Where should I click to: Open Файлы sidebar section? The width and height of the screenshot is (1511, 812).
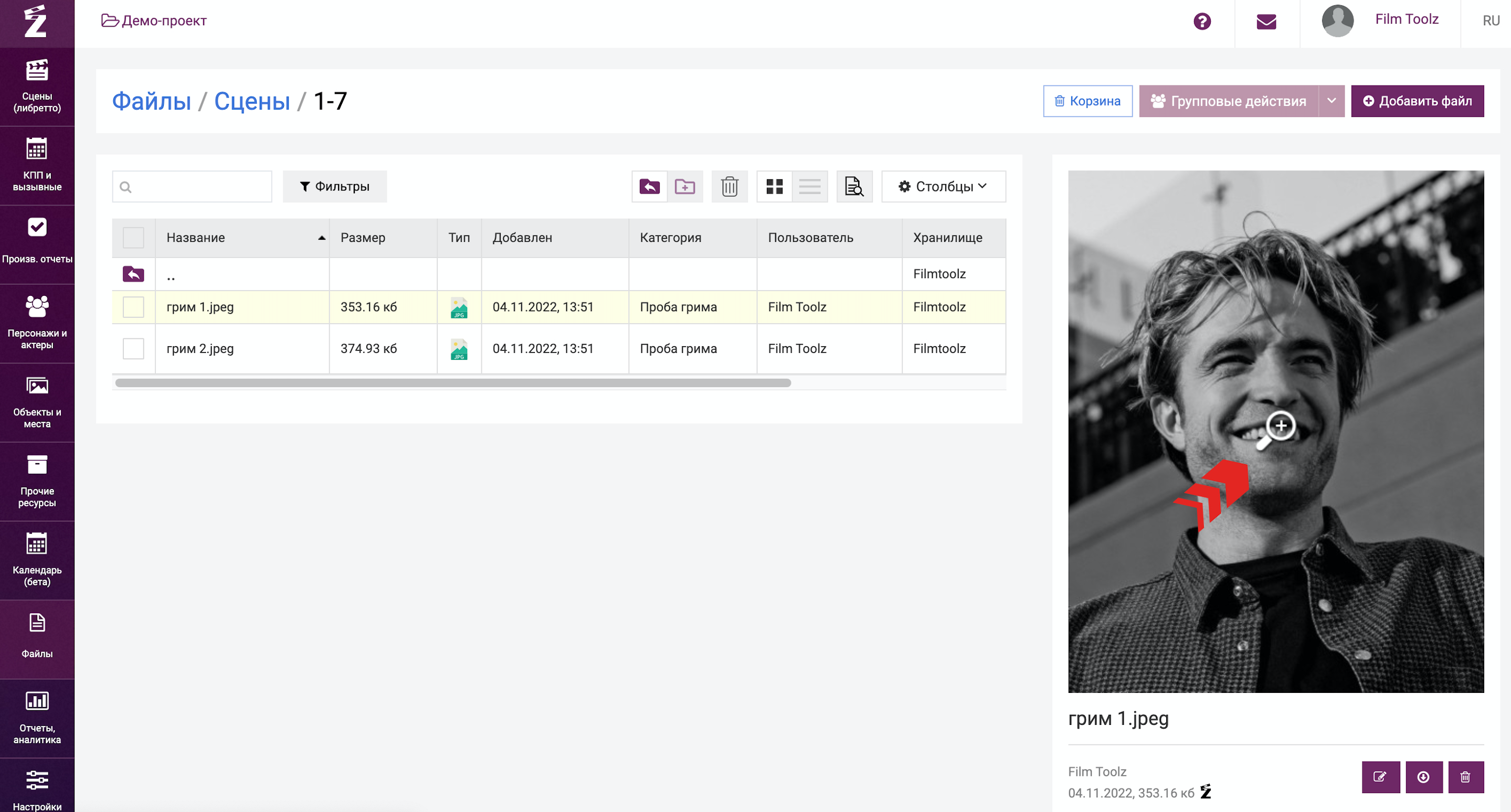[x=37, y=639]
